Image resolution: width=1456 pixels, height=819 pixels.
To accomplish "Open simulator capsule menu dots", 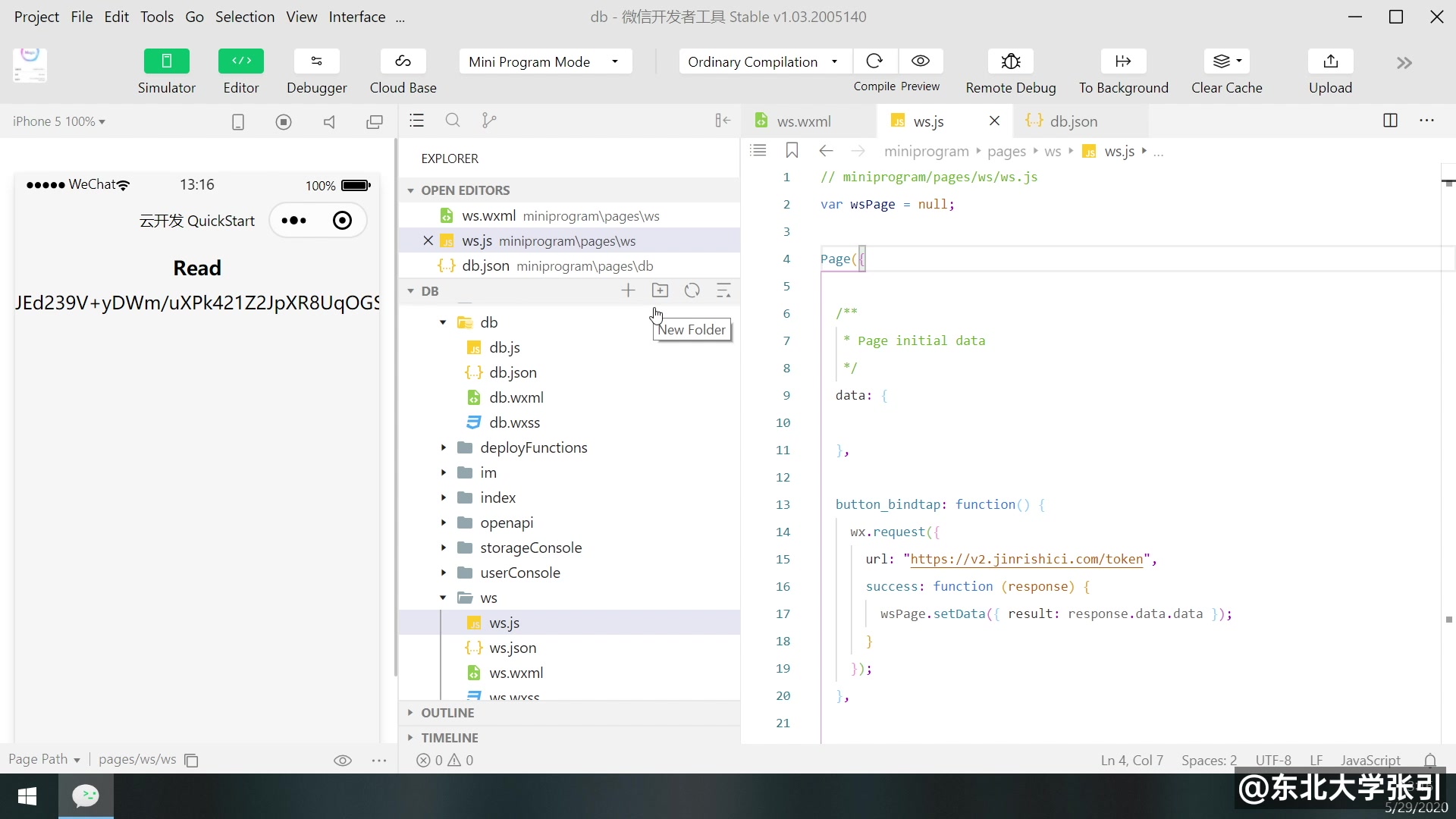I will tap(294, 221).
